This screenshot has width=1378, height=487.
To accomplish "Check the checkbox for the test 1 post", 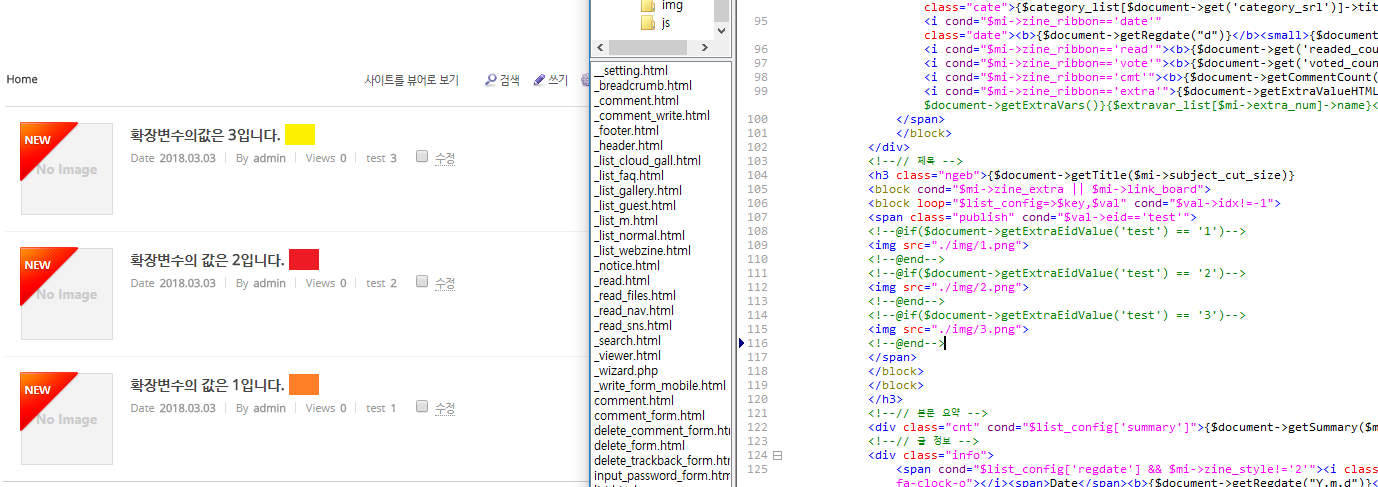I will click(x=422, y=407).
